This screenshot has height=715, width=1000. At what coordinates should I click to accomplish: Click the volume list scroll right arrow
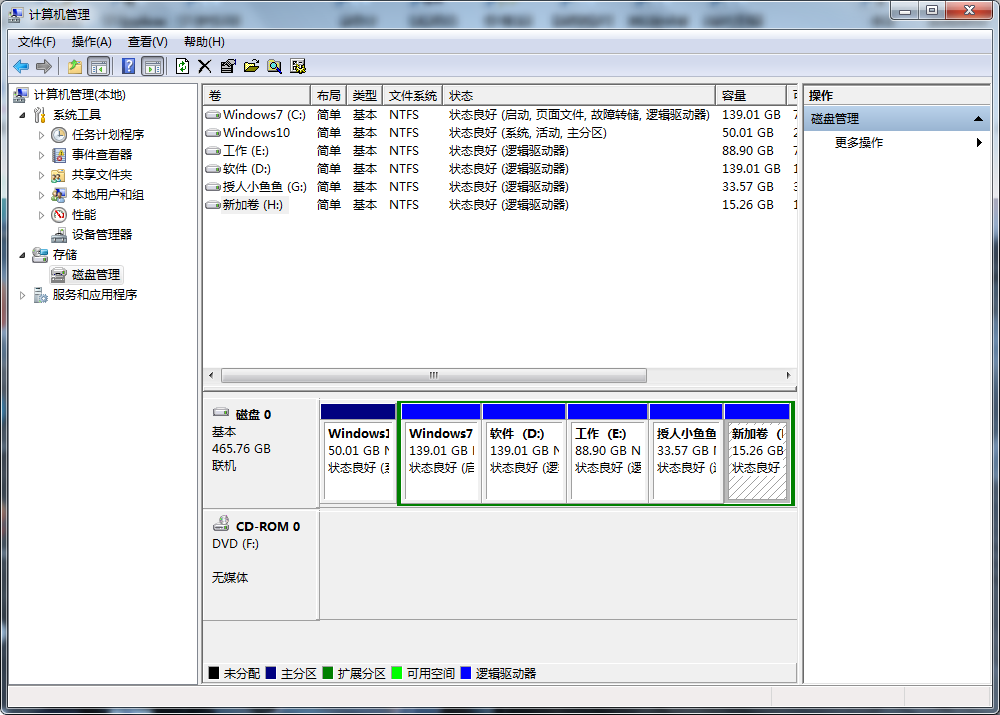click(788, 376)
